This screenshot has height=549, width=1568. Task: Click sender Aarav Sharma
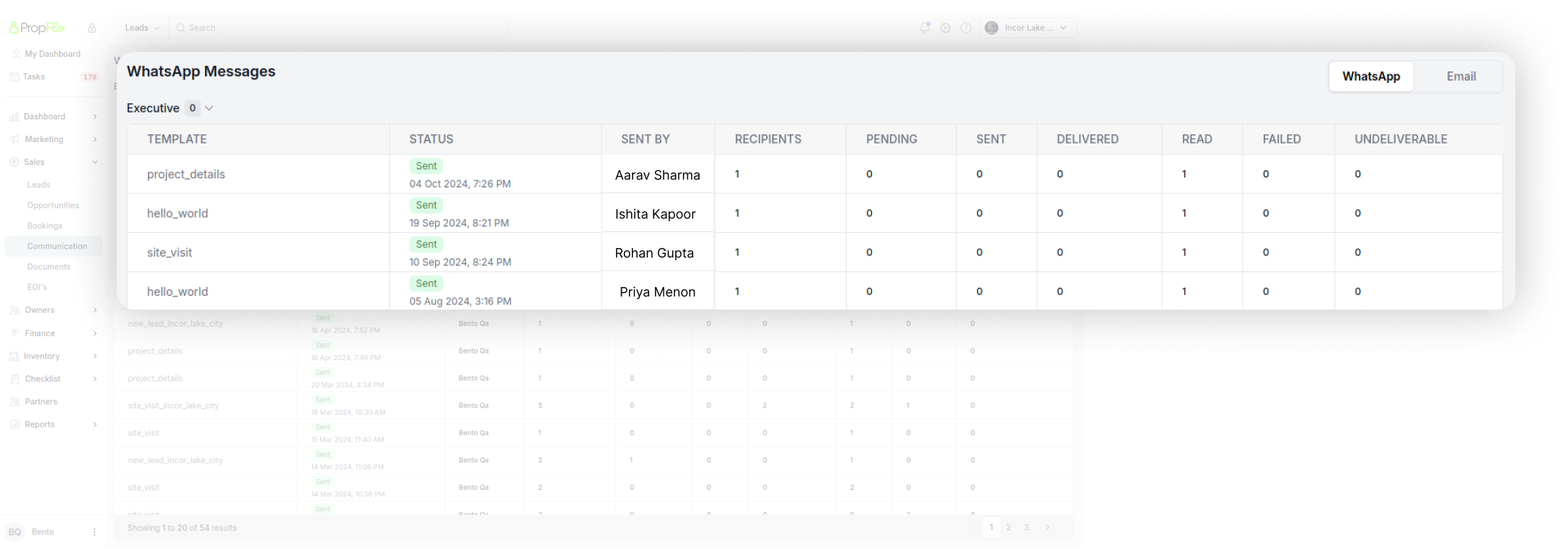(x=657, y=175)
